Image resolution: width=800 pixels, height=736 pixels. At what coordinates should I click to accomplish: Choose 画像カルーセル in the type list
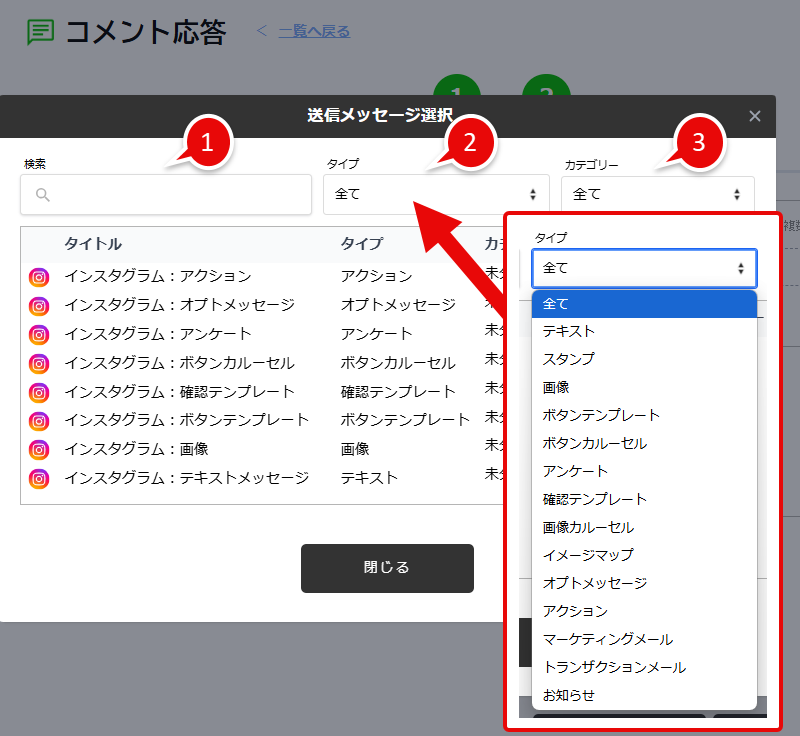tap(588, 527)
